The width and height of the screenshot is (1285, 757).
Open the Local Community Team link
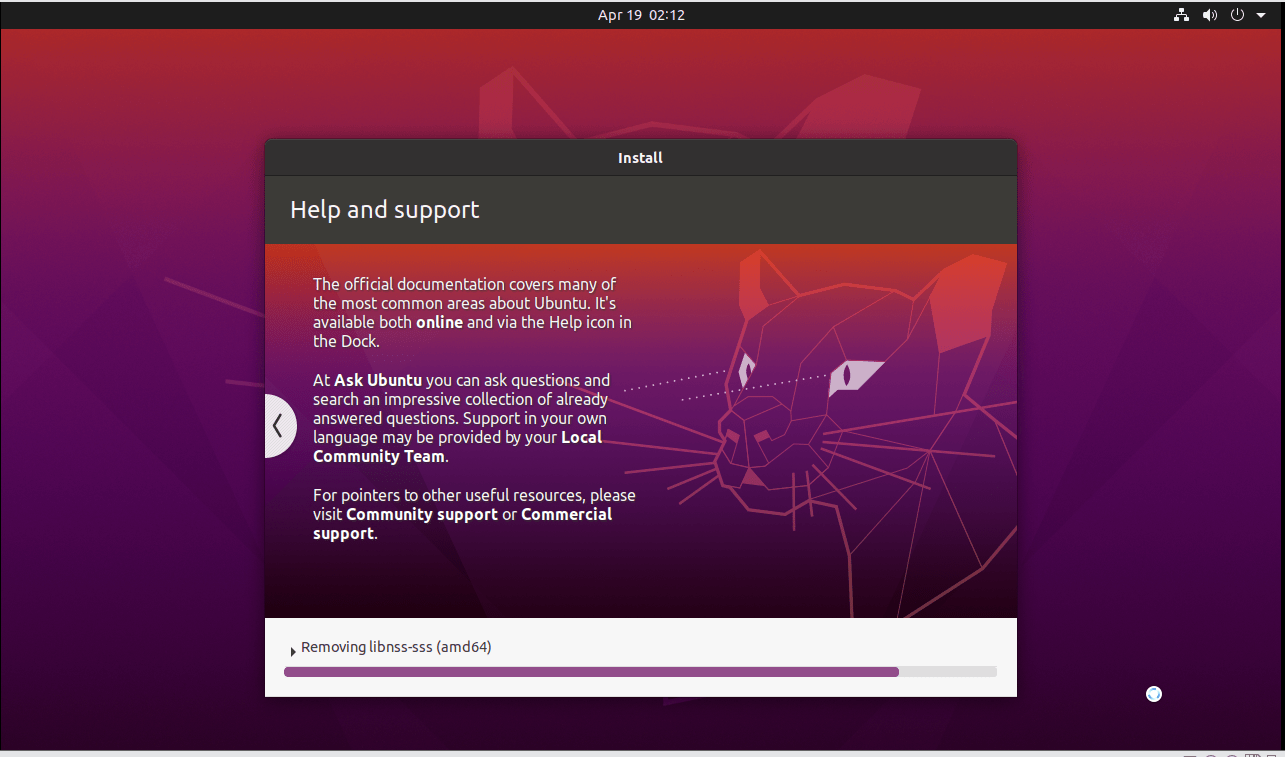point(458,447)
